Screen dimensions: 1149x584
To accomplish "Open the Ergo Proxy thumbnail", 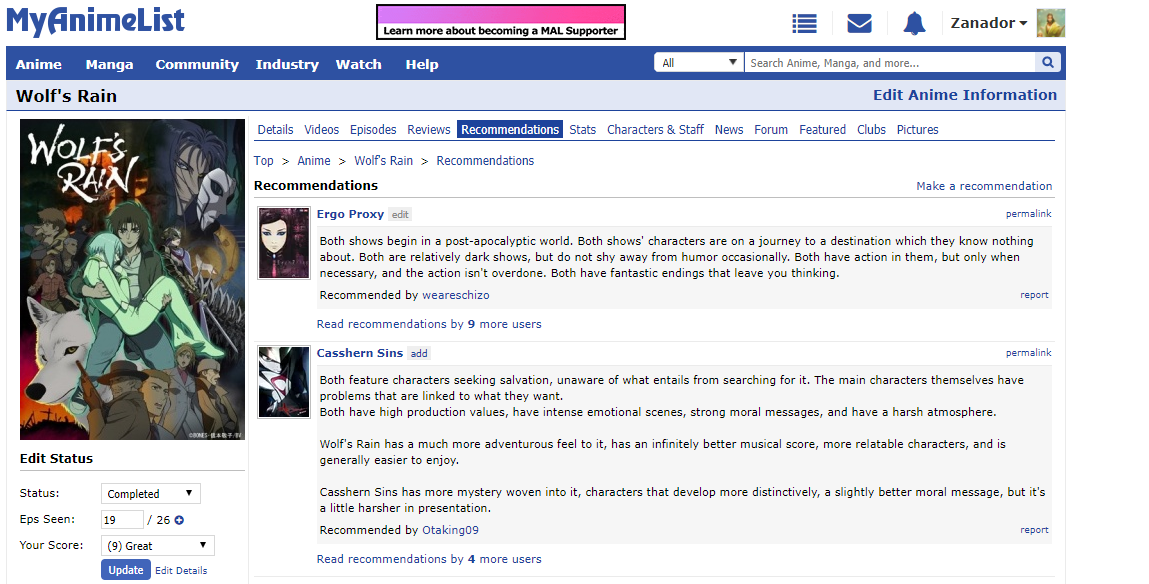I will click(x=284, y=243).
